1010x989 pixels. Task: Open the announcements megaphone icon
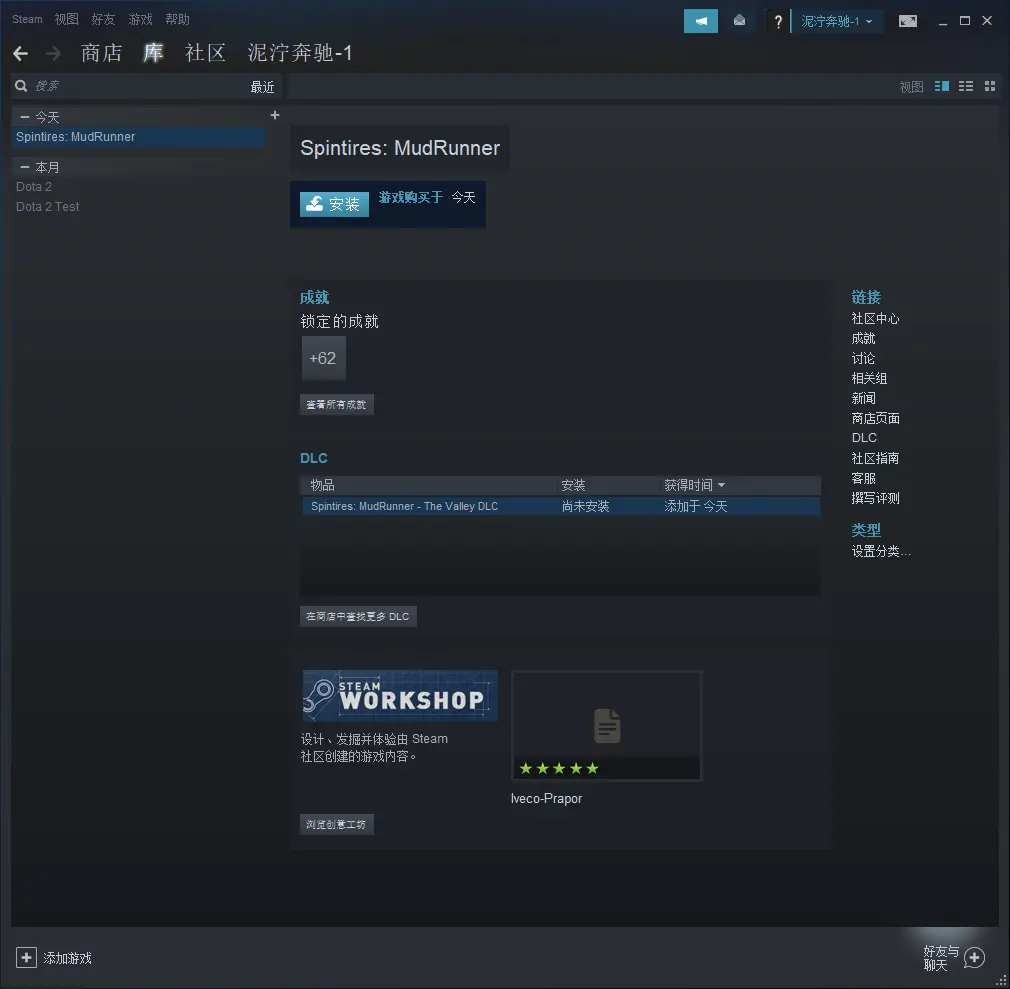pos(701,21)
